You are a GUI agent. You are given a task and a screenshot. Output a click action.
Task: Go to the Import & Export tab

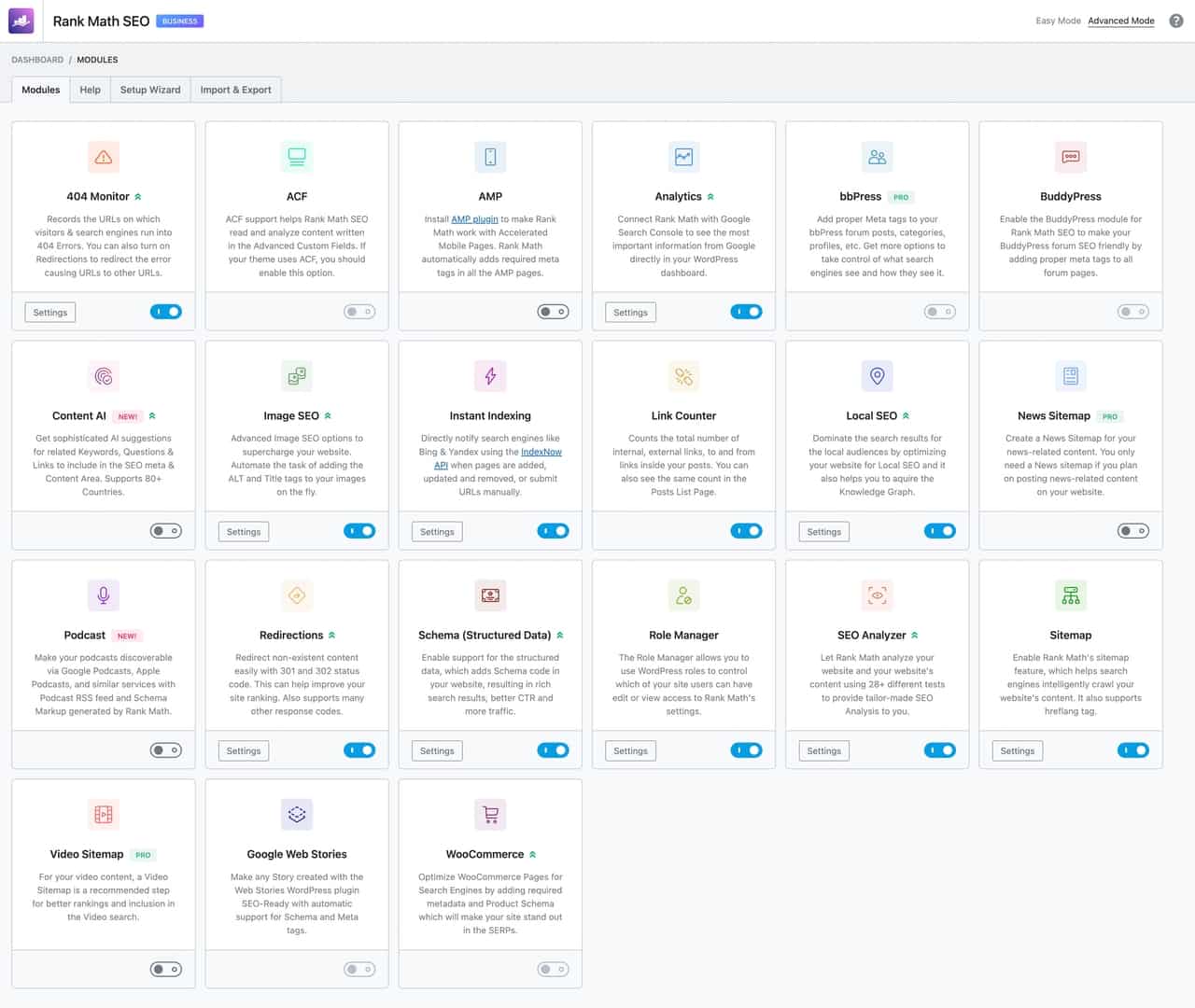coord(236,90)
